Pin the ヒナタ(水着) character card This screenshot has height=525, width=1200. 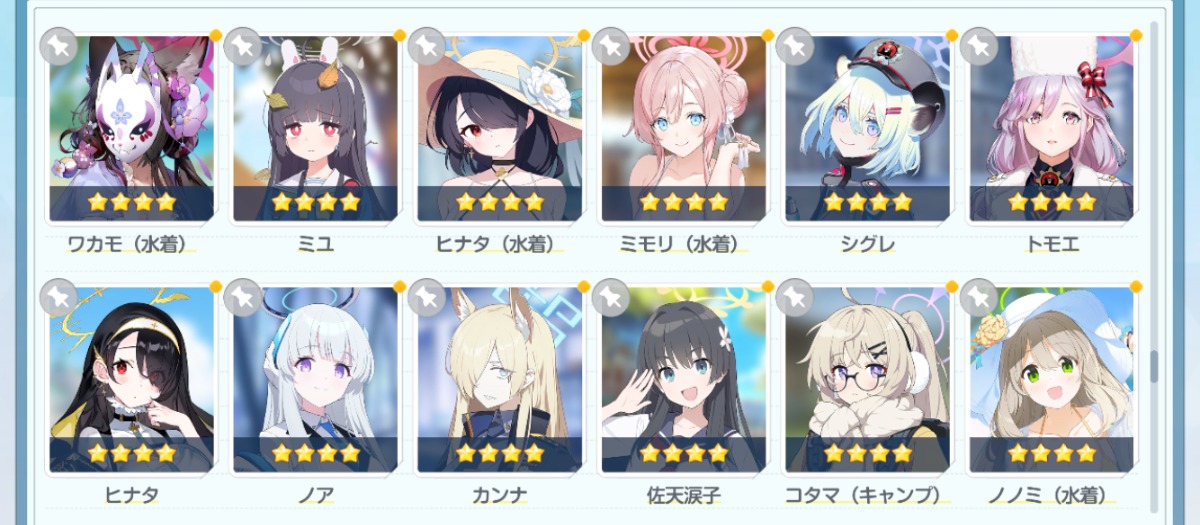pos(427,46)
